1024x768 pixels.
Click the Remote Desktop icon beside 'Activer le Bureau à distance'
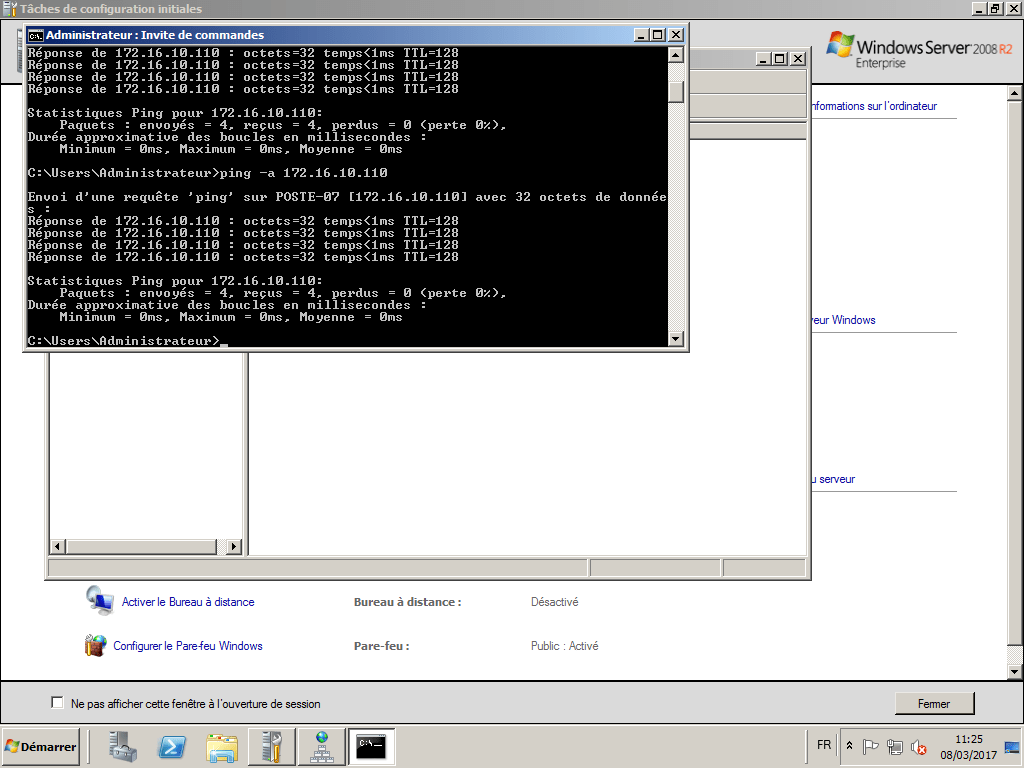tap(98, 601)
